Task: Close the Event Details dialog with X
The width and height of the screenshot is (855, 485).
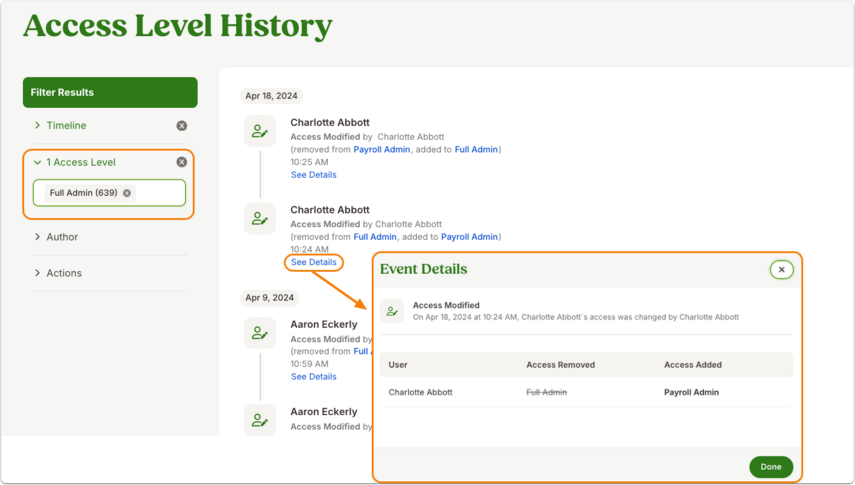Action: coord(781,270)
